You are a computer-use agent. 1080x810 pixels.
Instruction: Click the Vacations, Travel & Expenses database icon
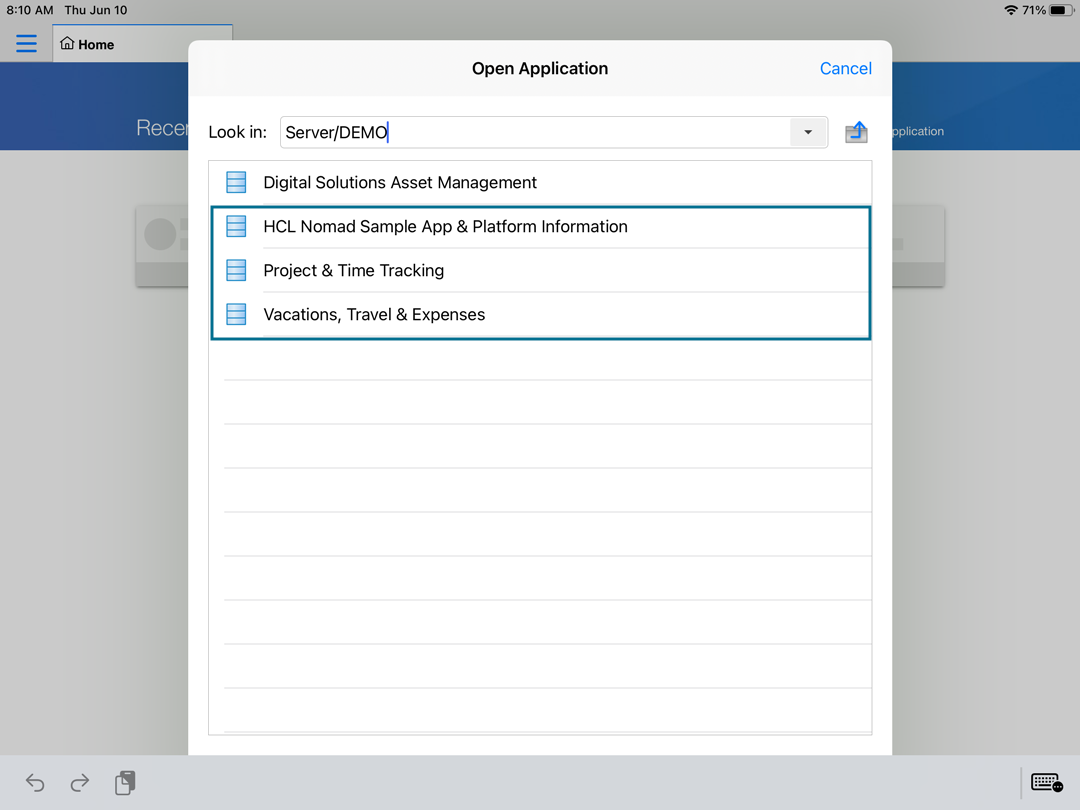(236, 315)
